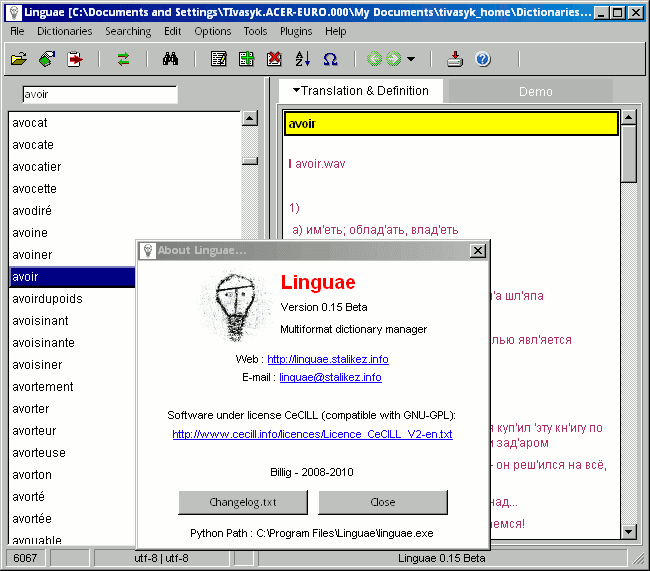
Task: Click the lightbulb icon in About dialog title
Action: click(x=148, y=250)
